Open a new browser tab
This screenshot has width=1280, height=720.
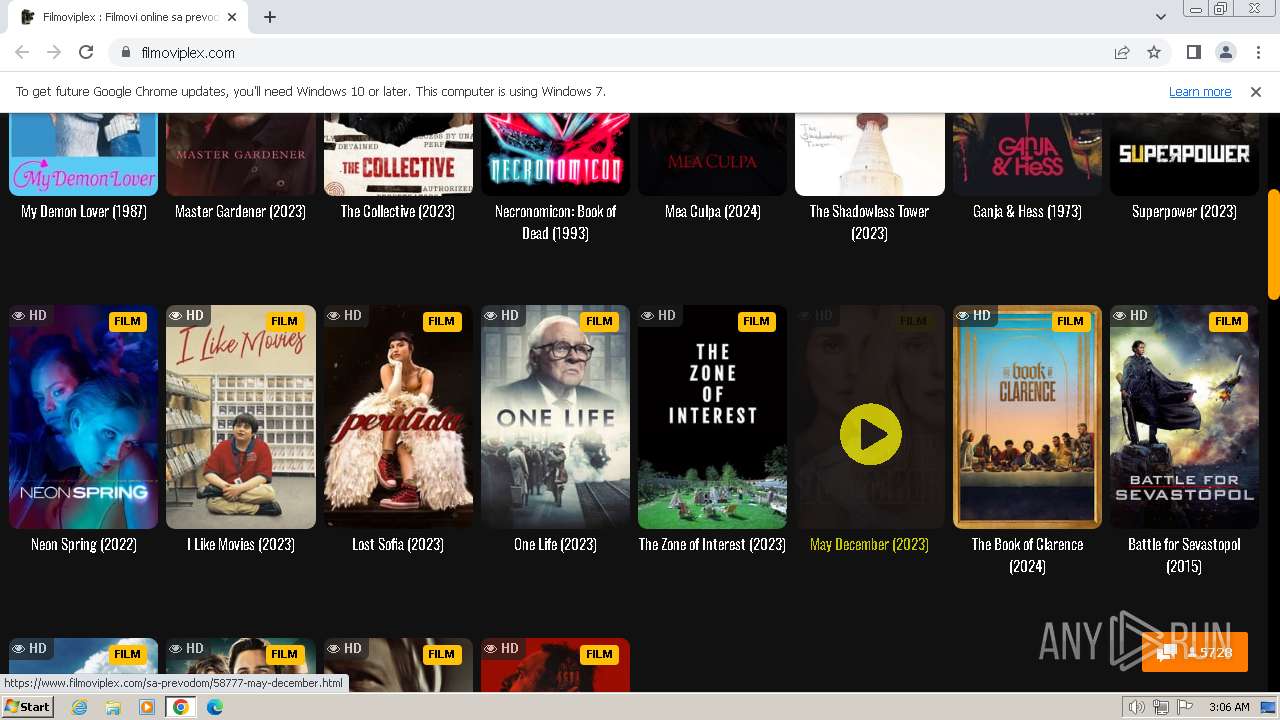point(270,17)
